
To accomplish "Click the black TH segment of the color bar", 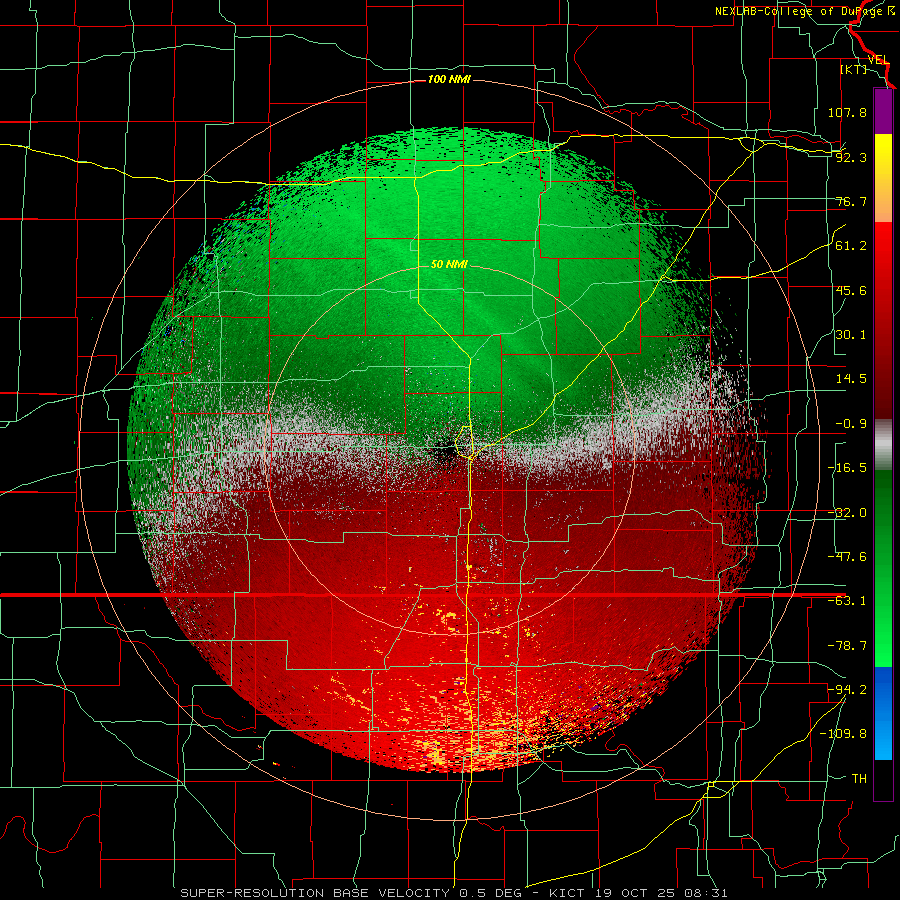I will pos(883,779).
